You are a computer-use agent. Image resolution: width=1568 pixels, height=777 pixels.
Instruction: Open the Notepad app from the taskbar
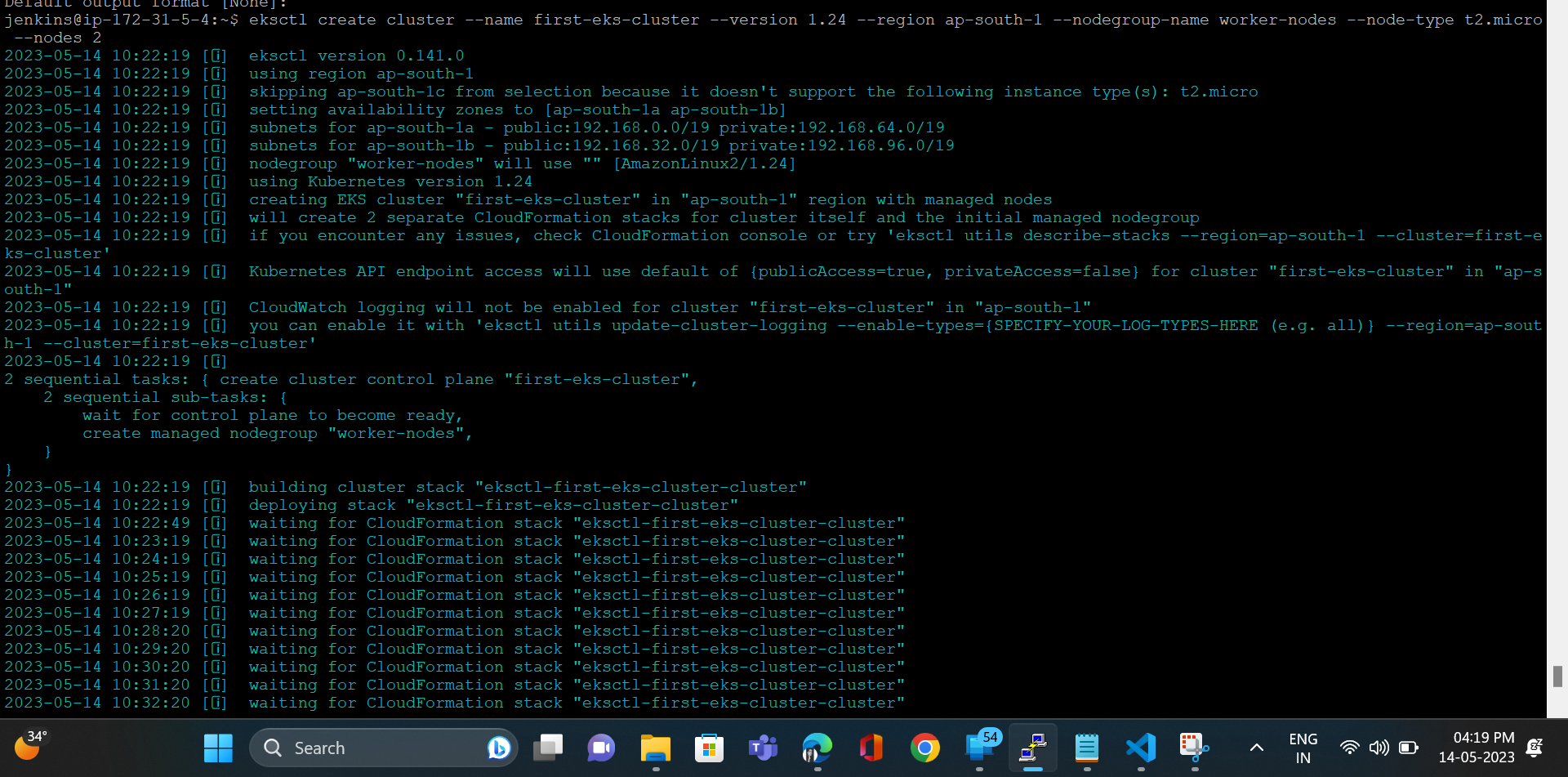(x=1086, y=748)
